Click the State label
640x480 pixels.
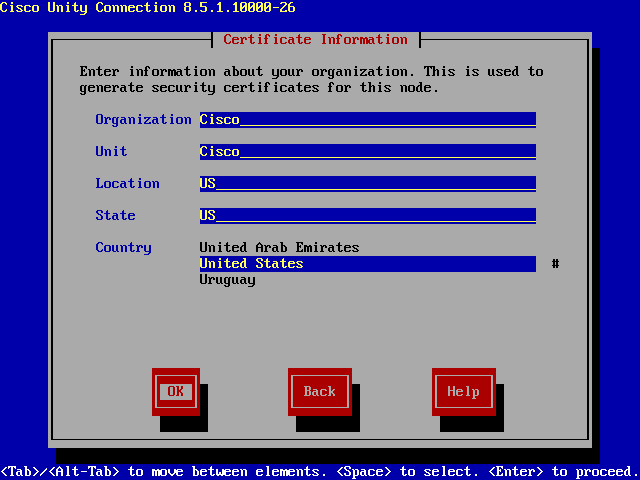(x=115, y=216)
